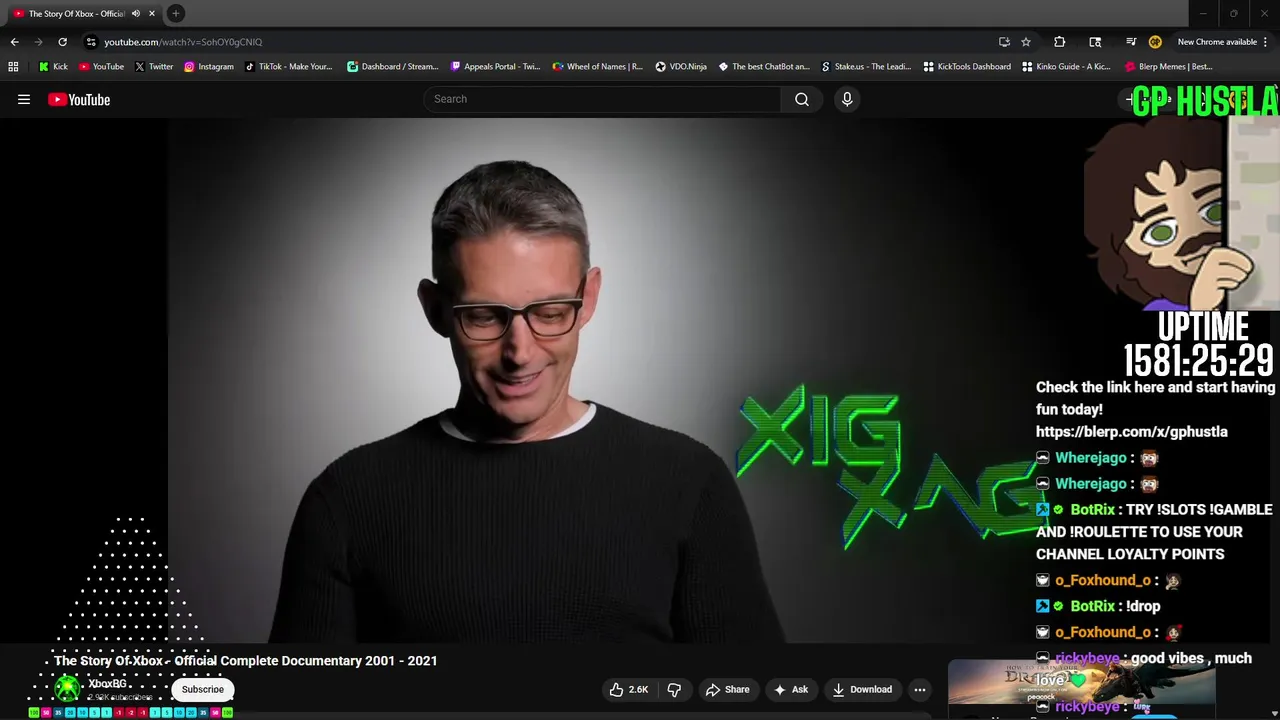Open the Chrome profile avatar
Viewport: 1280px width, 720px height.
coord(1155,42)
